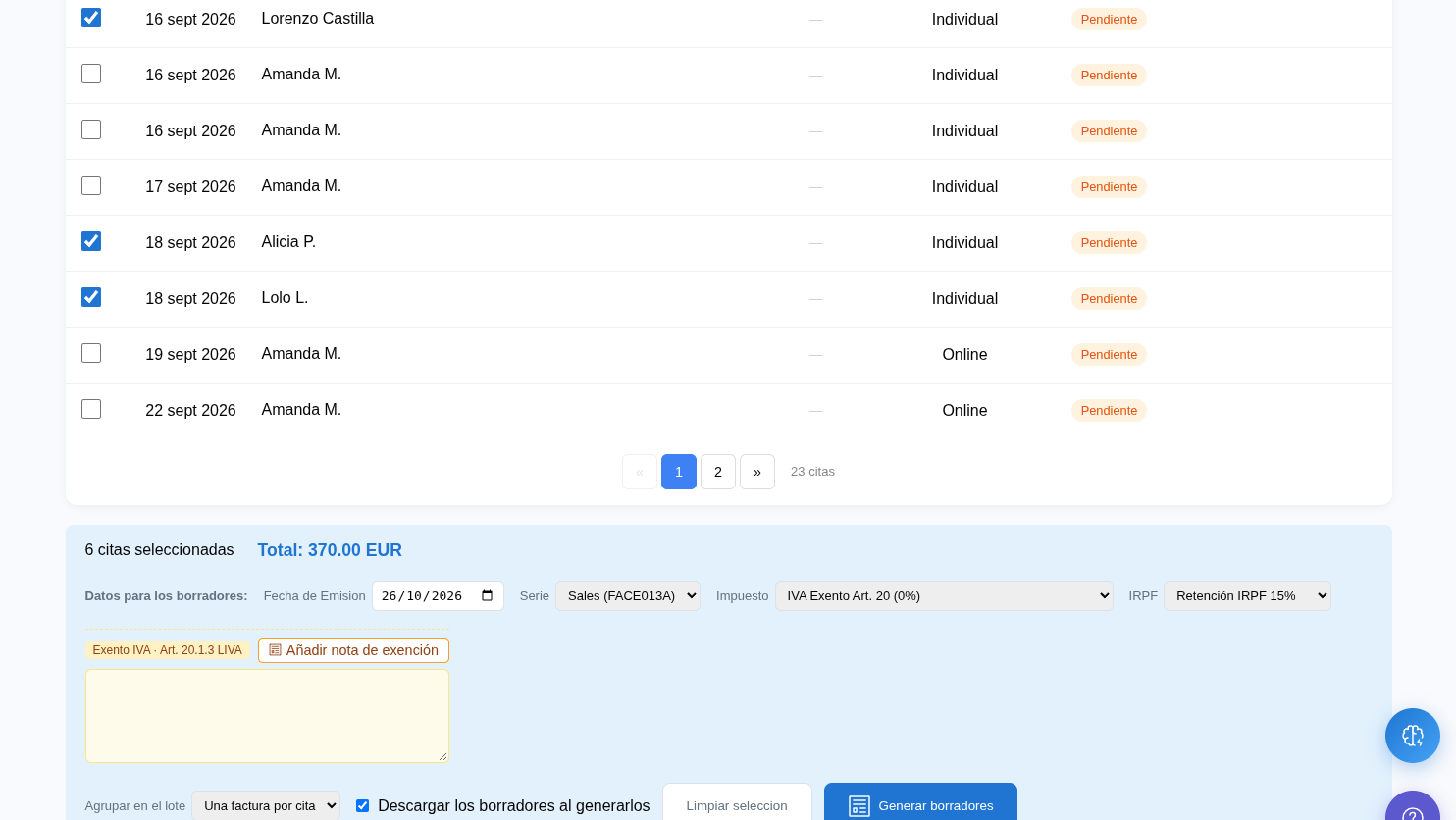Click the 6 citas seleccionadas label
The width and height of the screenshot is (1456, 820).
pyautogui.click(x=159, y=550)
